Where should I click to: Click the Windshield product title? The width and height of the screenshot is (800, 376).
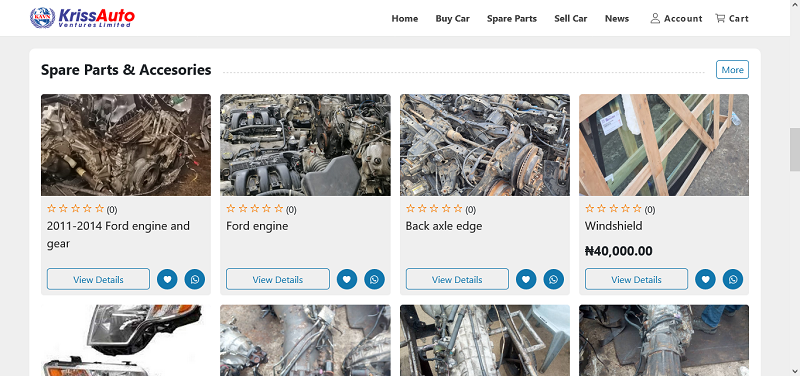click(x=614, y=226)
